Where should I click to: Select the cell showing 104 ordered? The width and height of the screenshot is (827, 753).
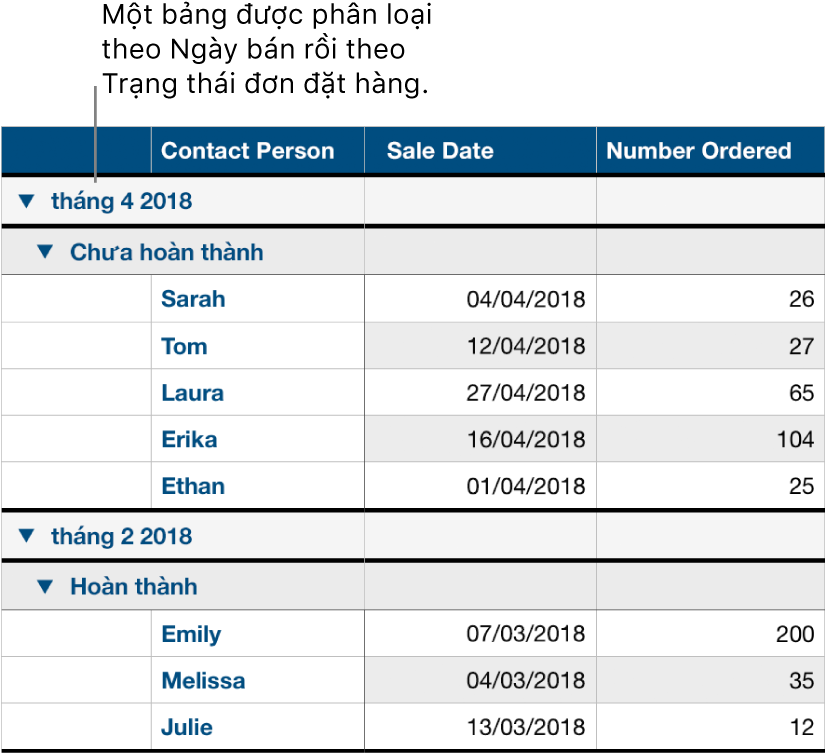[710, 439]
